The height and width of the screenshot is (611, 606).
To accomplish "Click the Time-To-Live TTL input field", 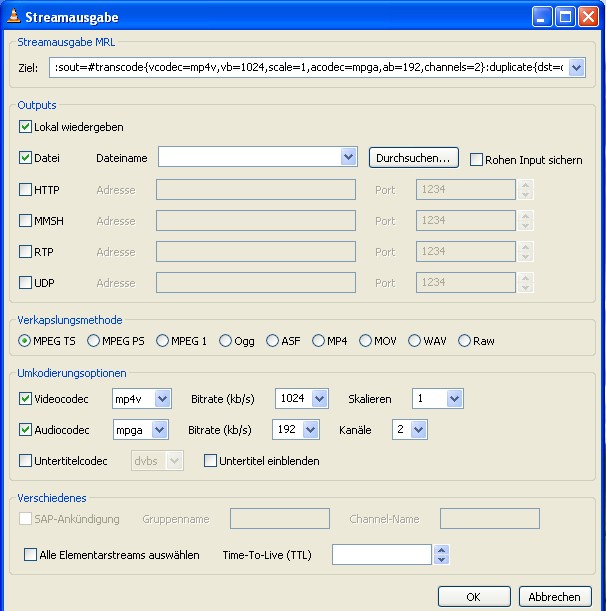I will click(382, 554).
